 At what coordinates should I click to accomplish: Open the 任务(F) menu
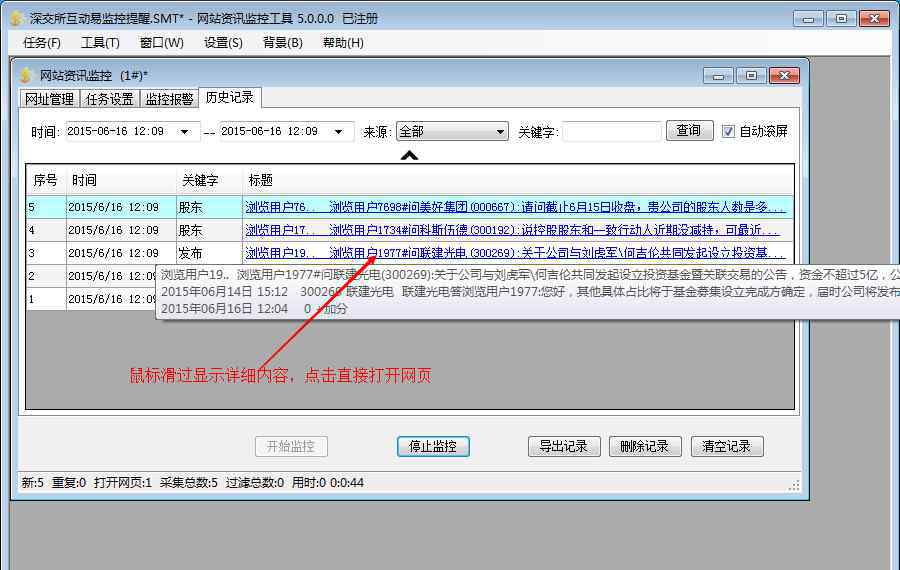[41, 42]
